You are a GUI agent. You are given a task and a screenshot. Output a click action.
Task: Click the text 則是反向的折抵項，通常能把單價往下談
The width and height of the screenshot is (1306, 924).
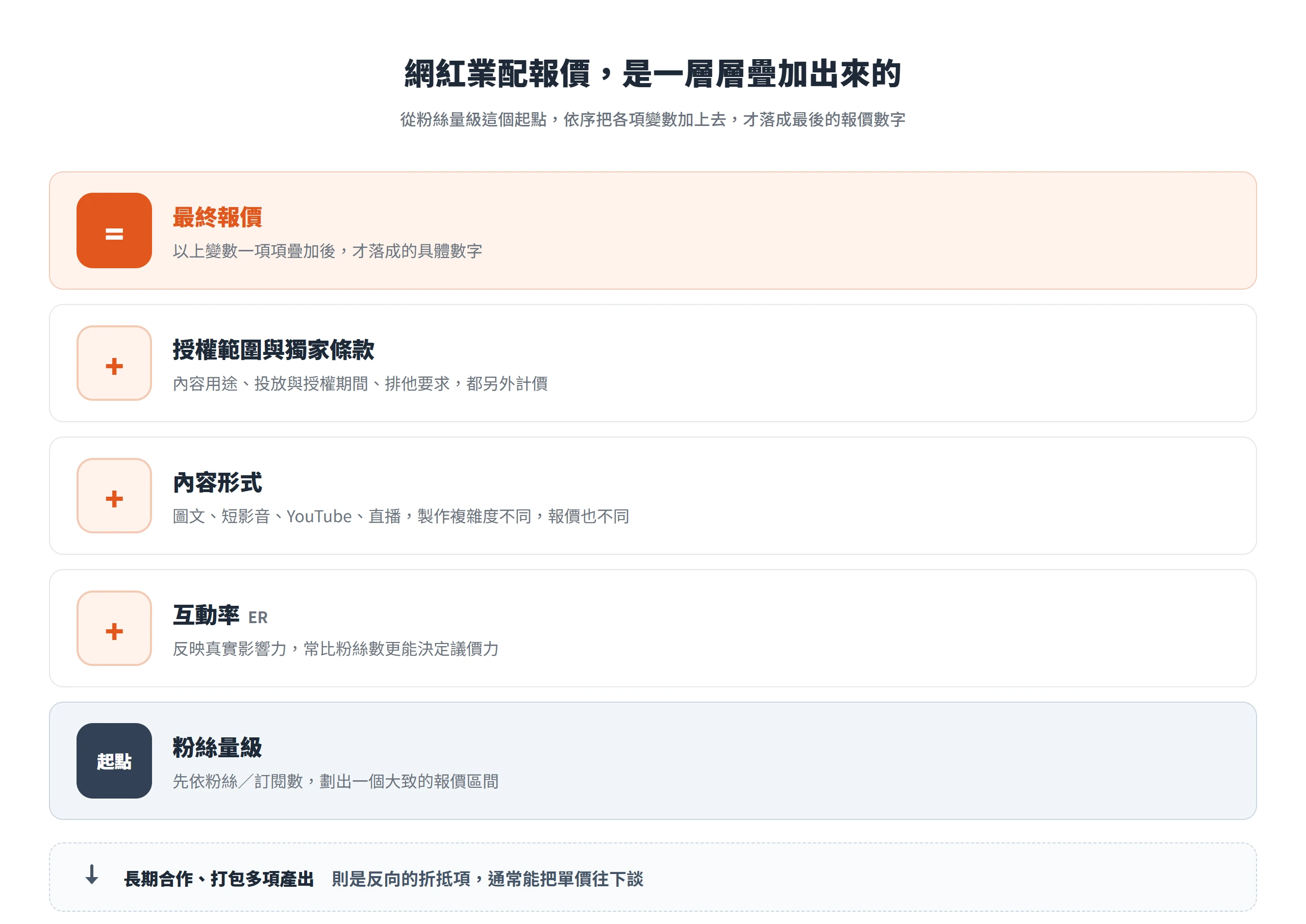click(487, 879)
